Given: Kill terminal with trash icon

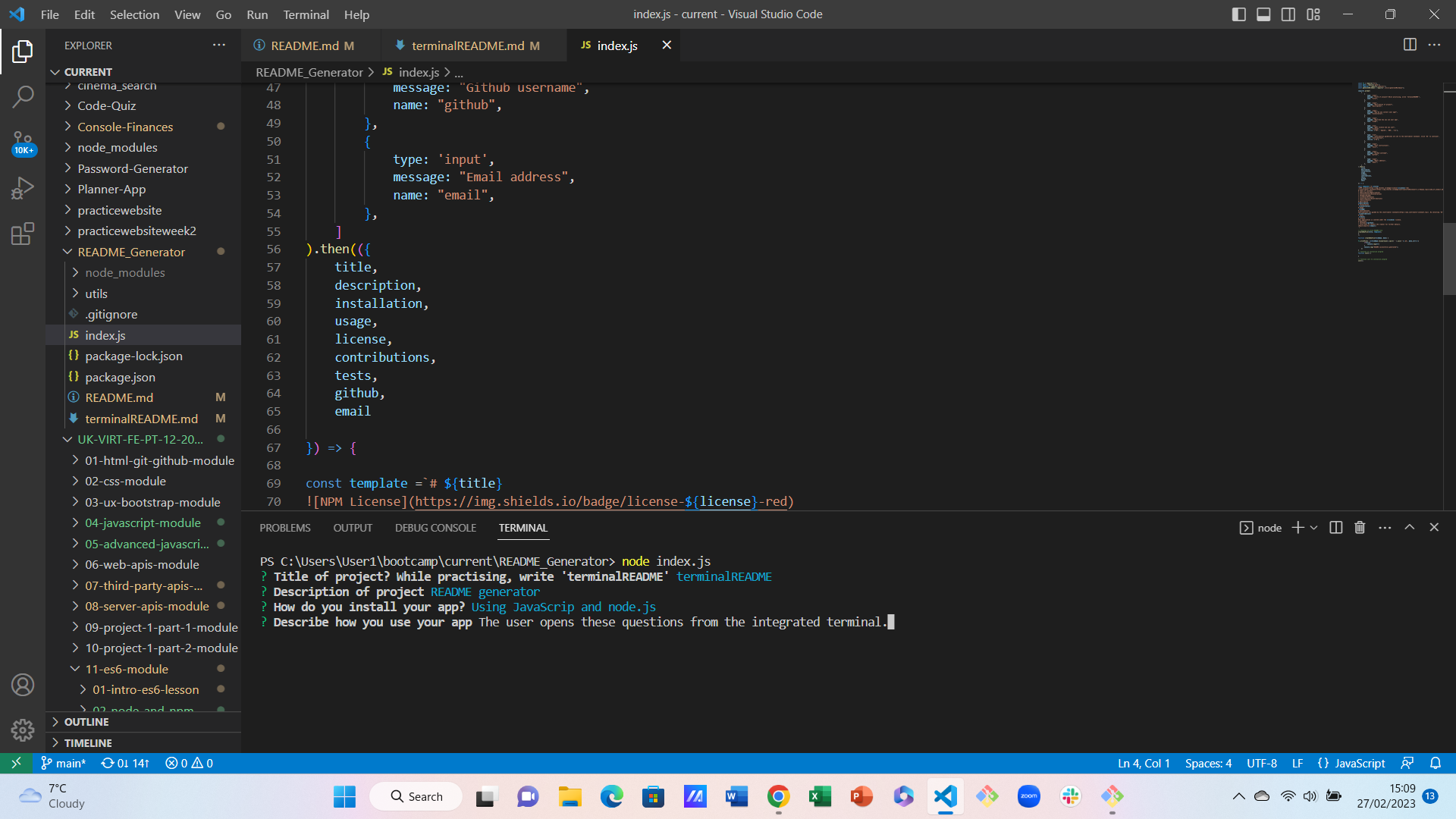Looking at the screenshot, I should [1360, 528].
